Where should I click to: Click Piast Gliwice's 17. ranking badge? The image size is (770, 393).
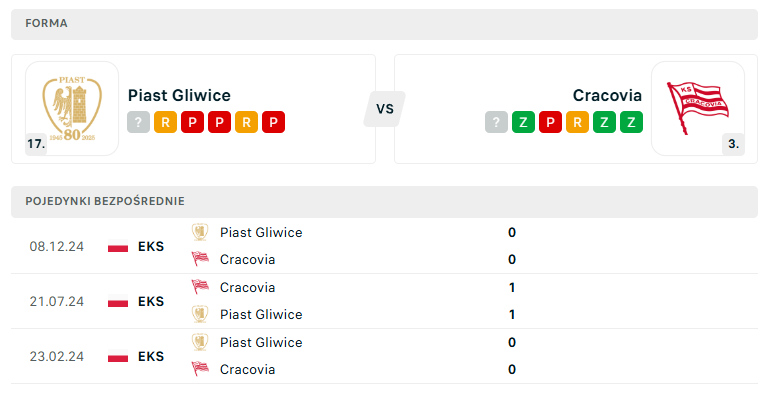point(36,144)
